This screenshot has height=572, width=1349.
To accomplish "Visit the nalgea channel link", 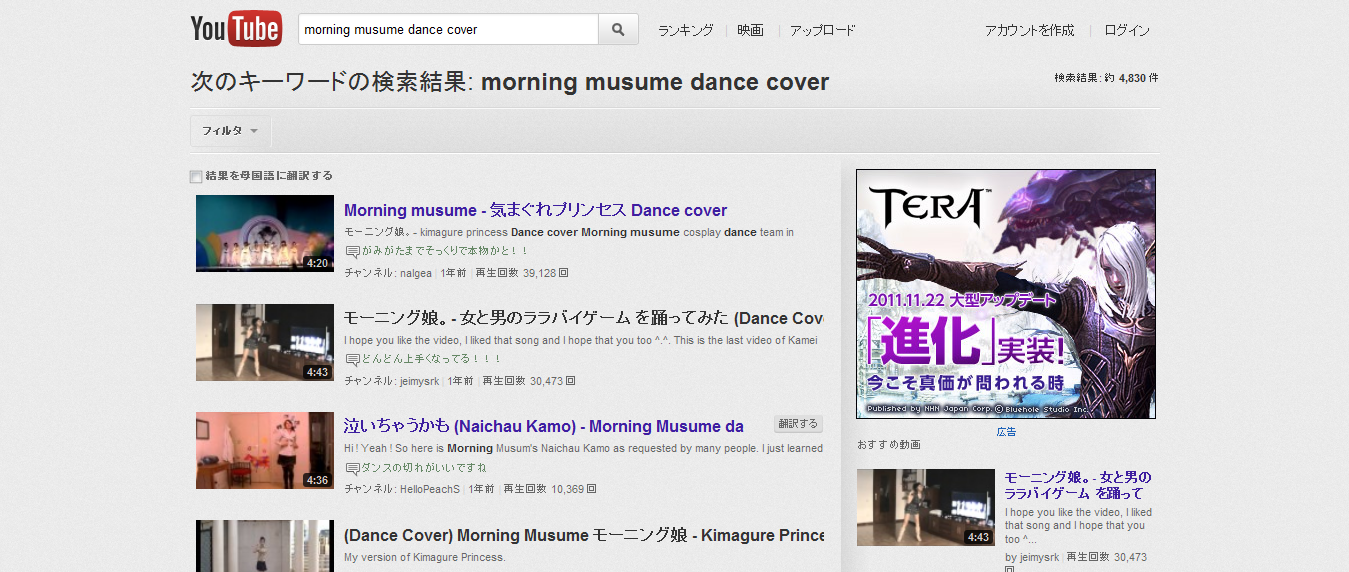I will point(416,273).
